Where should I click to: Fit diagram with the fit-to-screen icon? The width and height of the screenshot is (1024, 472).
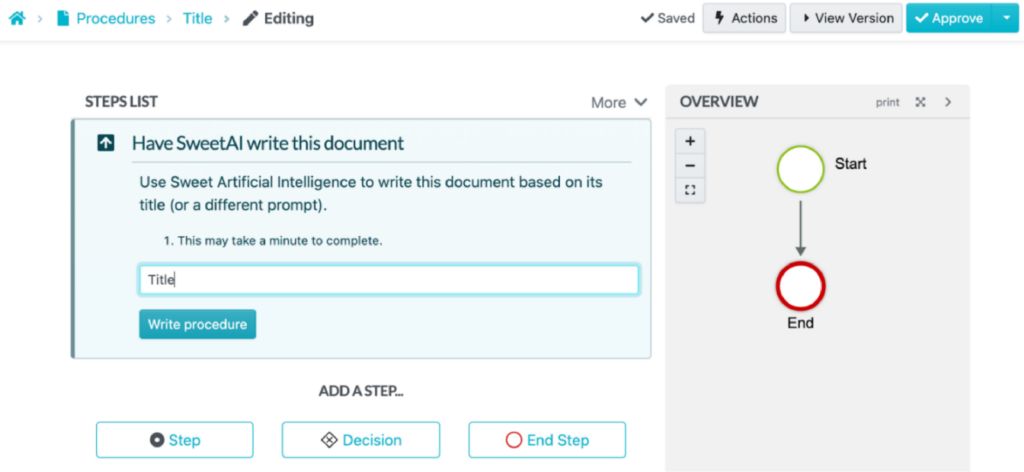tap(690, 190)
